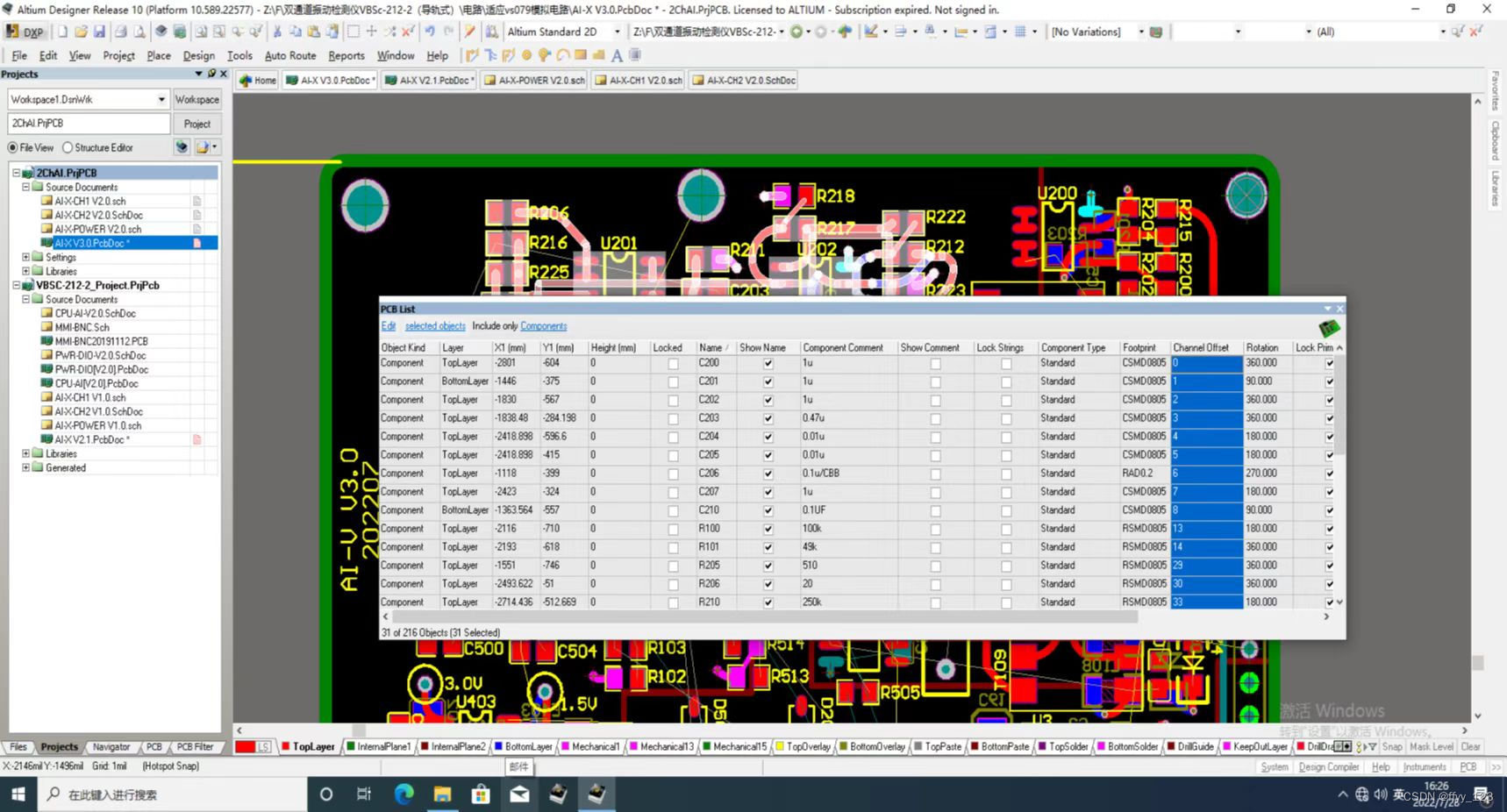Switch to the Navigator panel tab
Image resolution: width=1507 pixels, height=812 pixels.
click(111, 747)
